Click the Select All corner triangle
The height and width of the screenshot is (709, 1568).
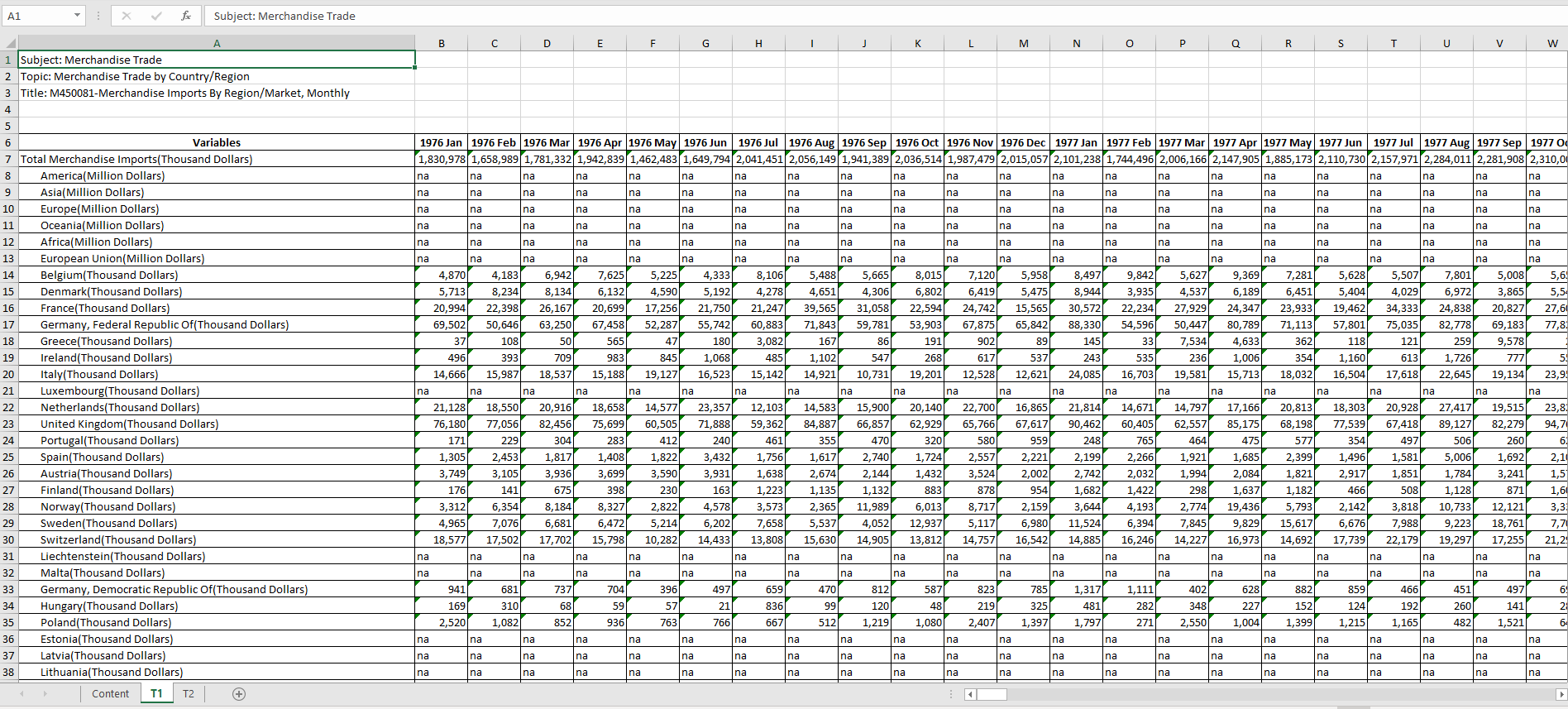coord(10,43)
